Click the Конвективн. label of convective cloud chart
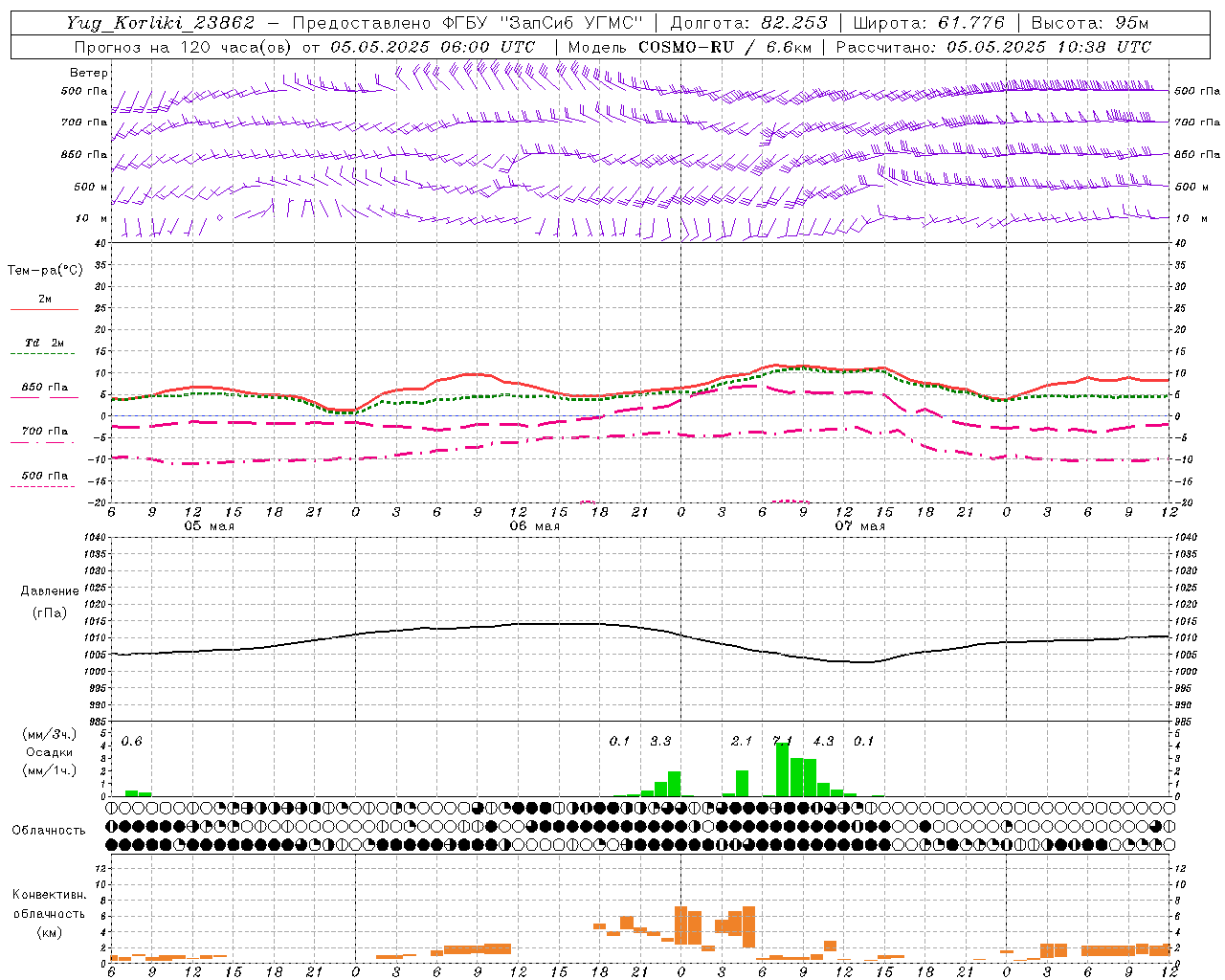This screenshot has height=980, width=1225. pos(50,895)
